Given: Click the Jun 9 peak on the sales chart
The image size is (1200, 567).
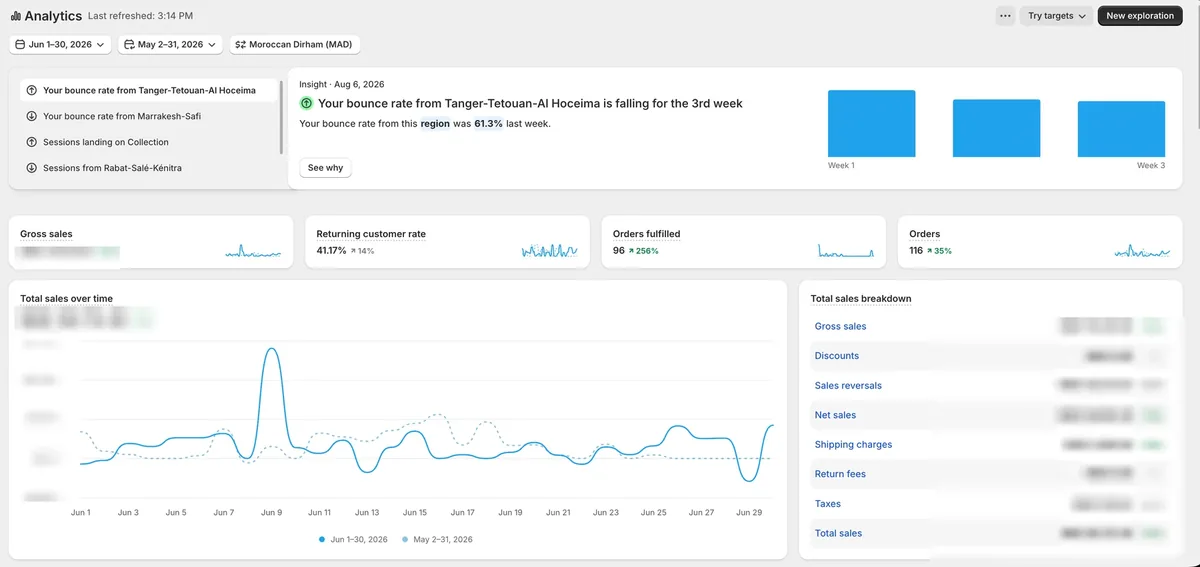Looking at the screenshot, I should pyautogui.click(x=270, y=350).
